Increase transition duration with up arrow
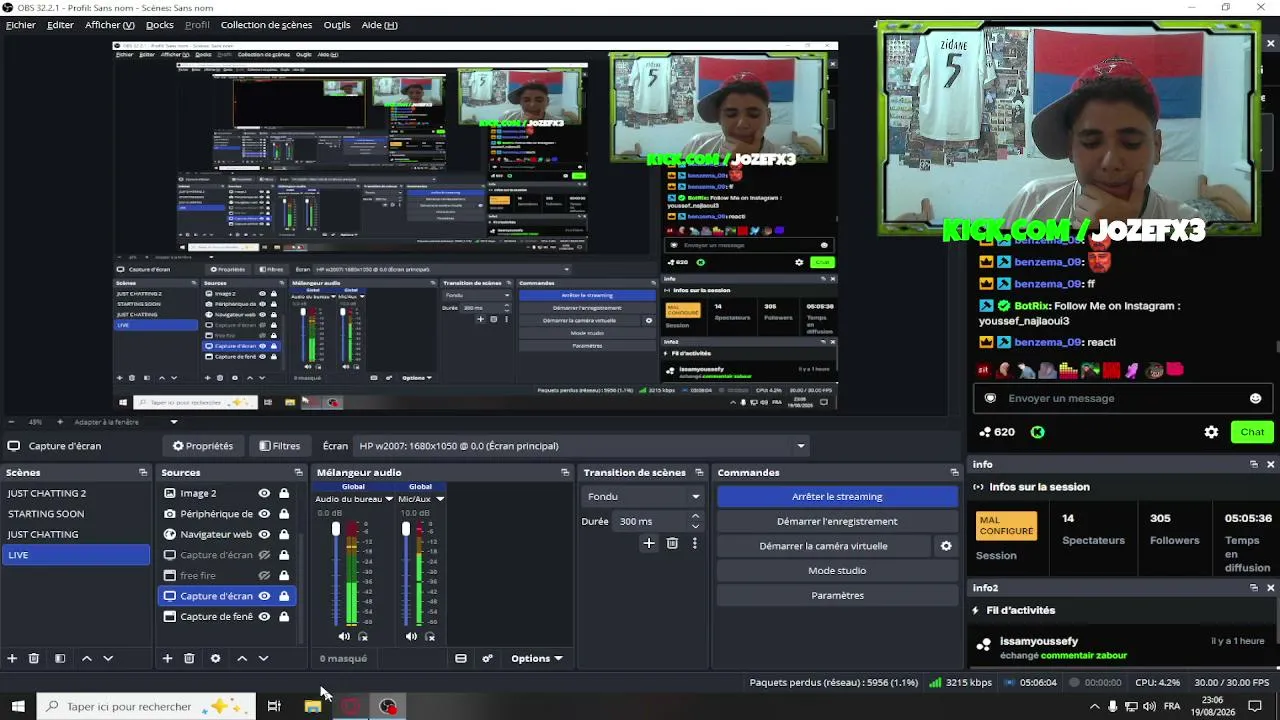1280x720 pixels. [695, 516]
